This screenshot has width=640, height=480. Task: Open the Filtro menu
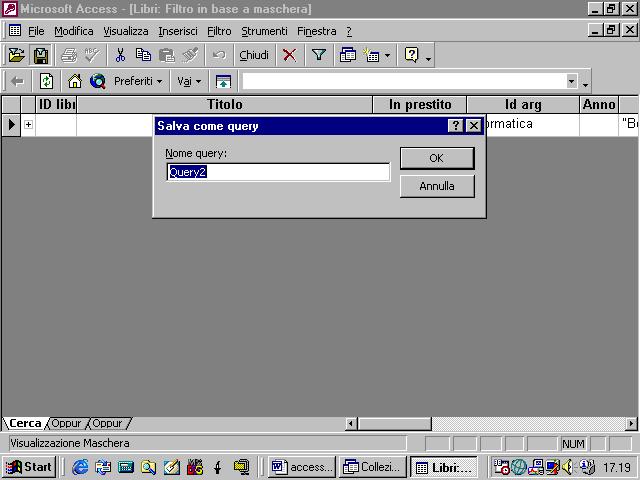pos(219,31)
